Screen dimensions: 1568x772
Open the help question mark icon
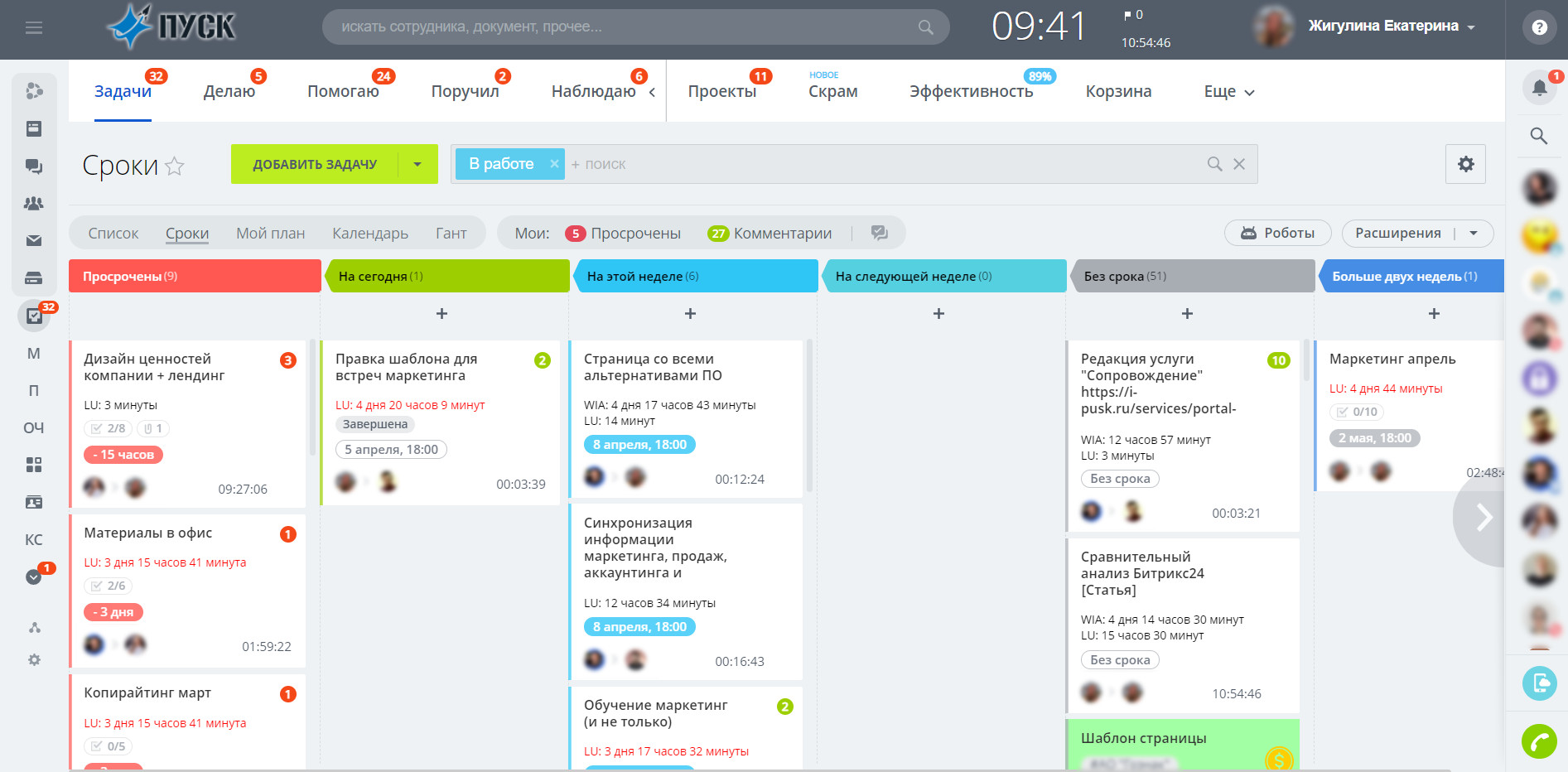coord(1539,27)
